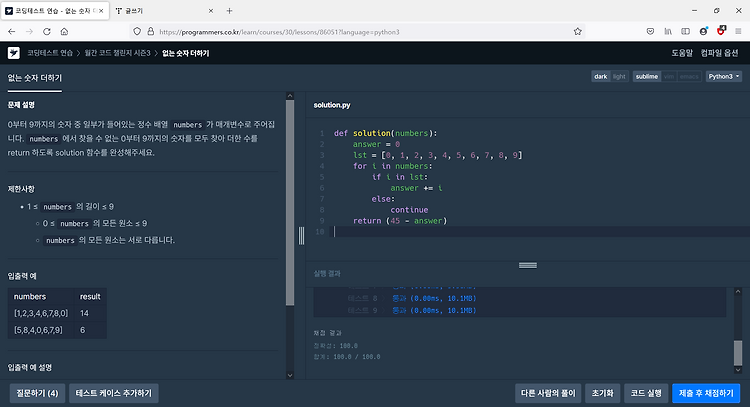This screenshot has width=750, height=407.
Task: Open the Pocket save icon
Action: point(650,32)
